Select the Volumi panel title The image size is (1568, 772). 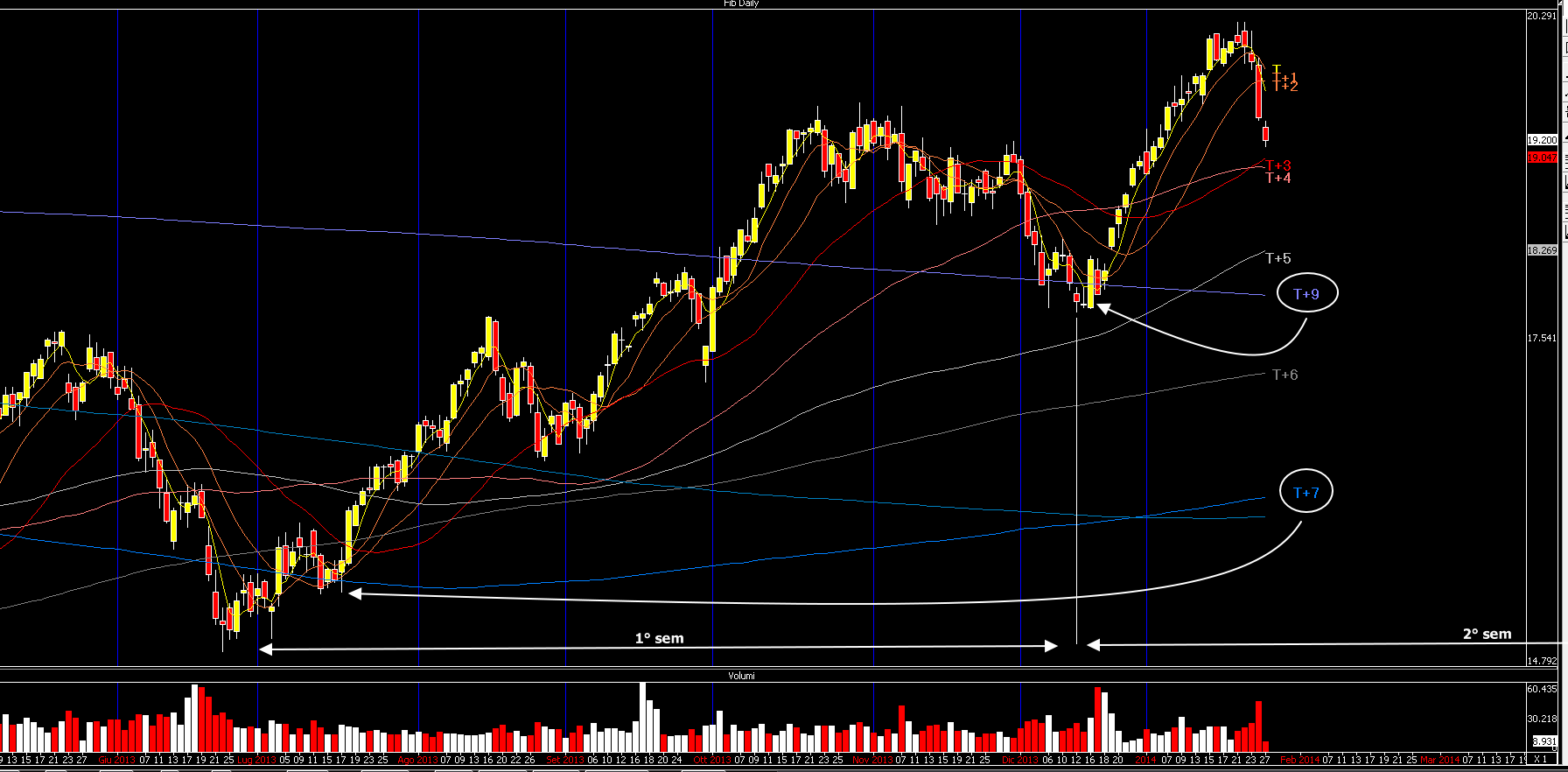741,676
